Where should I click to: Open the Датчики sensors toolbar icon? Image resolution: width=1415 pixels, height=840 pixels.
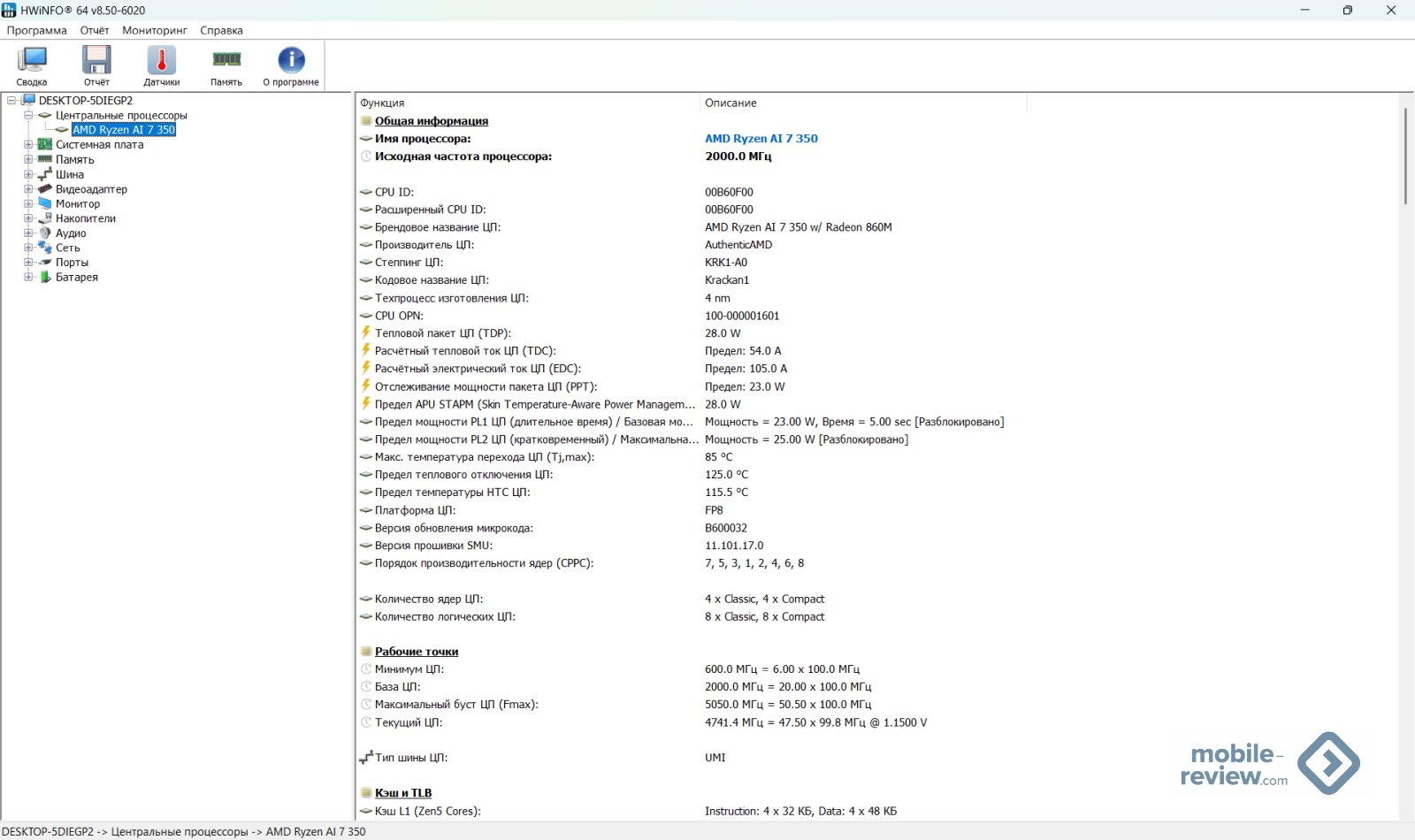[161, 66]
